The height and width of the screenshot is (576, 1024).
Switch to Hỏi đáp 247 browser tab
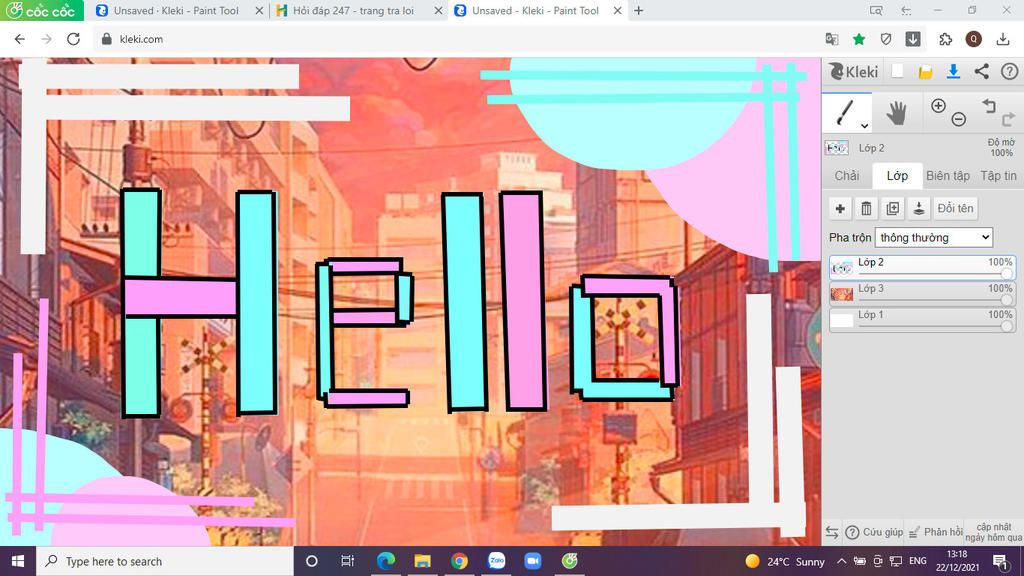point(353,10)
